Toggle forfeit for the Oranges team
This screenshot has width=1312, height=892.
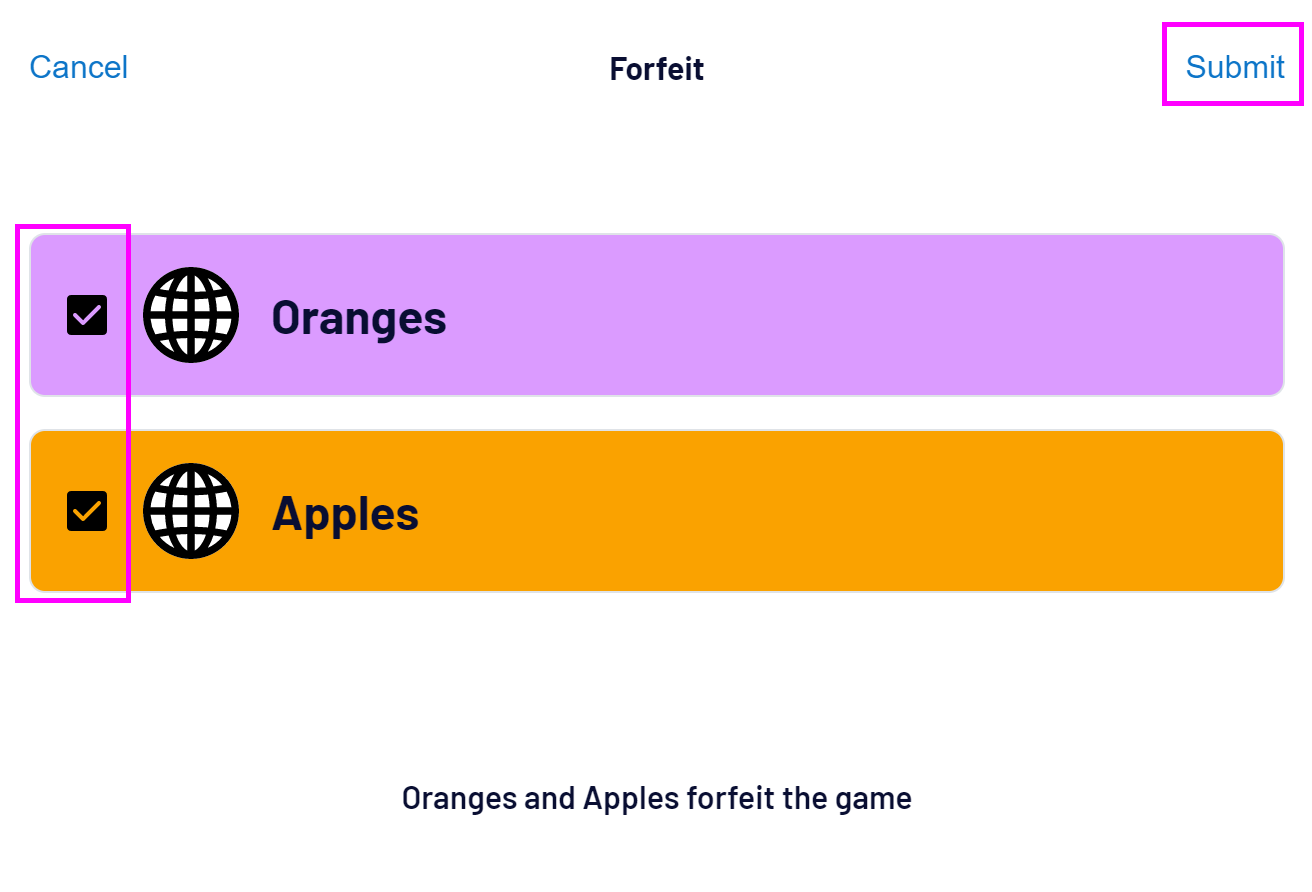pyautogui.click(x=87, y=315)
